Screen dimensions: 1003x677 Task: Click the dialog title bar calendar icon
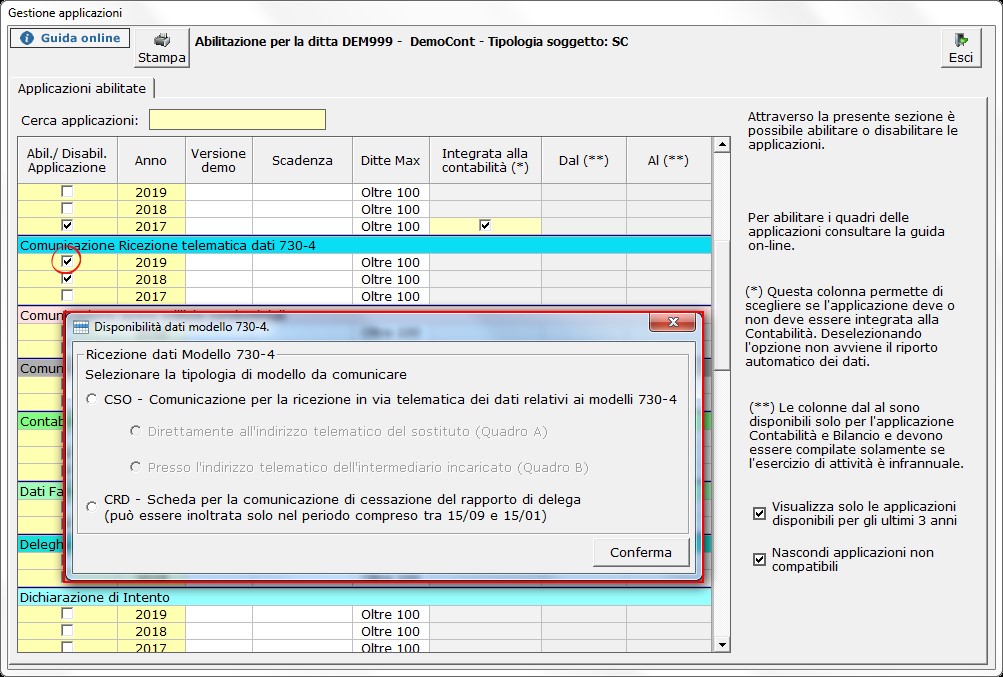[82, 326]
